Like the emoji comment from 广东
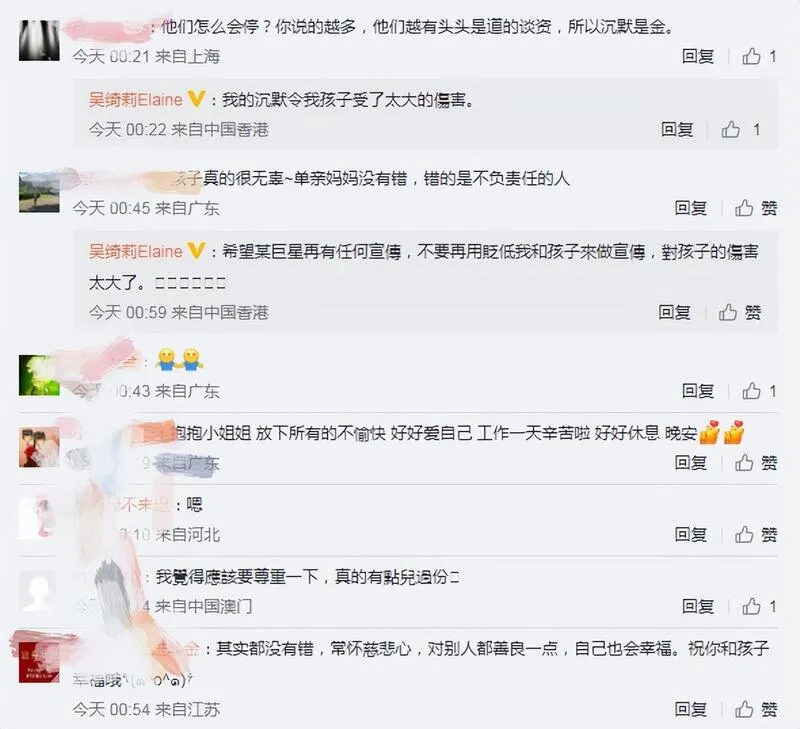Screen dimensions: 800x729 click(x=759, y=391)
